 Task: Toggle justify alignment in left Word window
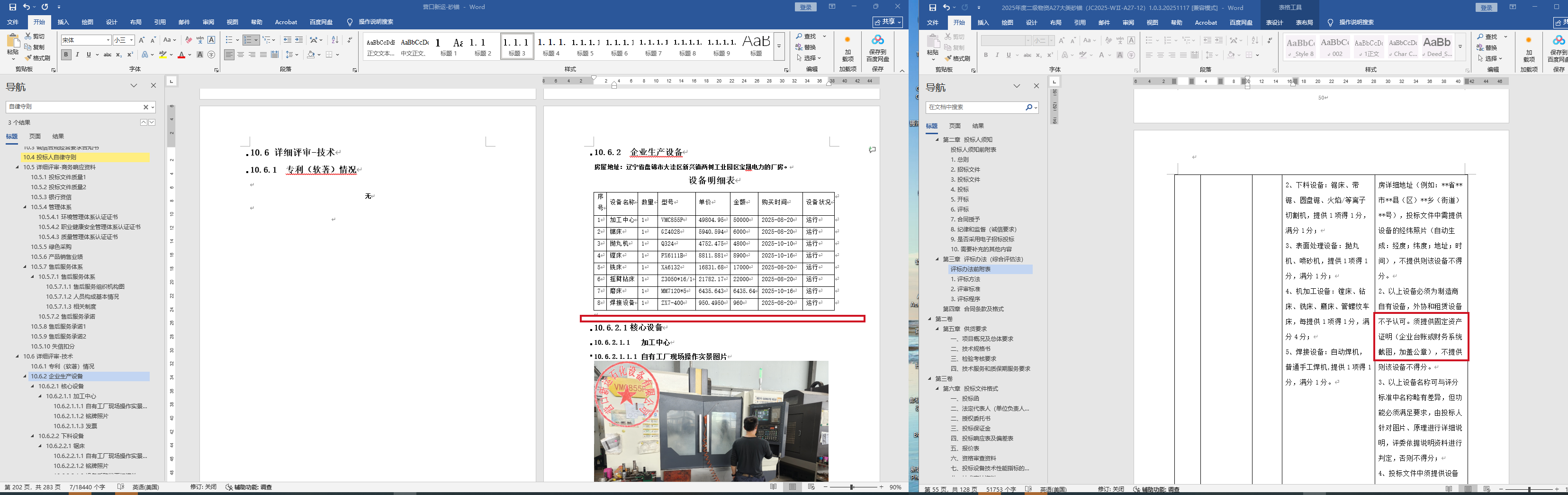pyautogui.click(x=263, y=55)
